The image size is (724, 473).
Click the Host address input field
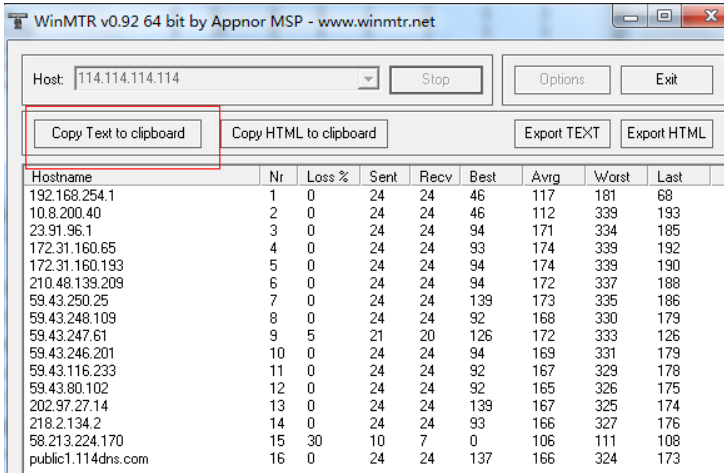(214, 79)
